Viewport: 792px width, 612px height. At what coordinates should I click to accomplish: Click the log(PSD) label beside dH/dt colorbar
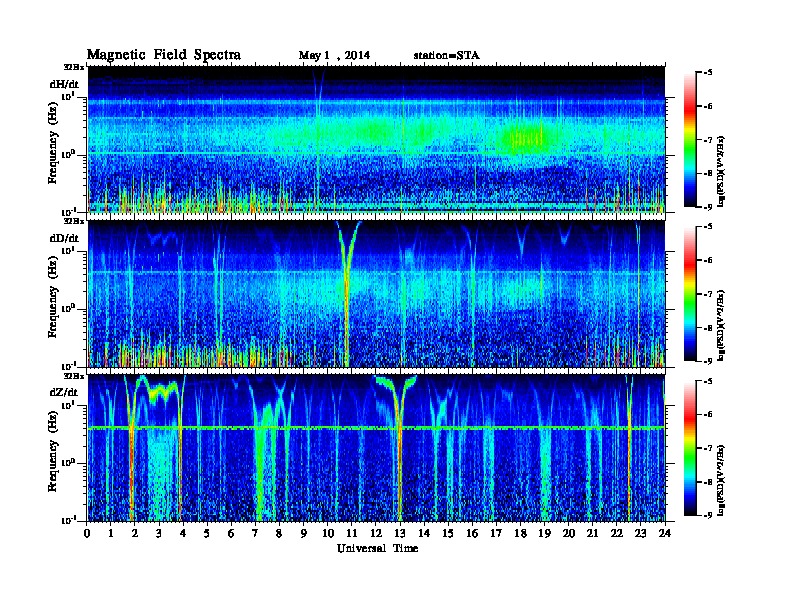pos(721,171)
